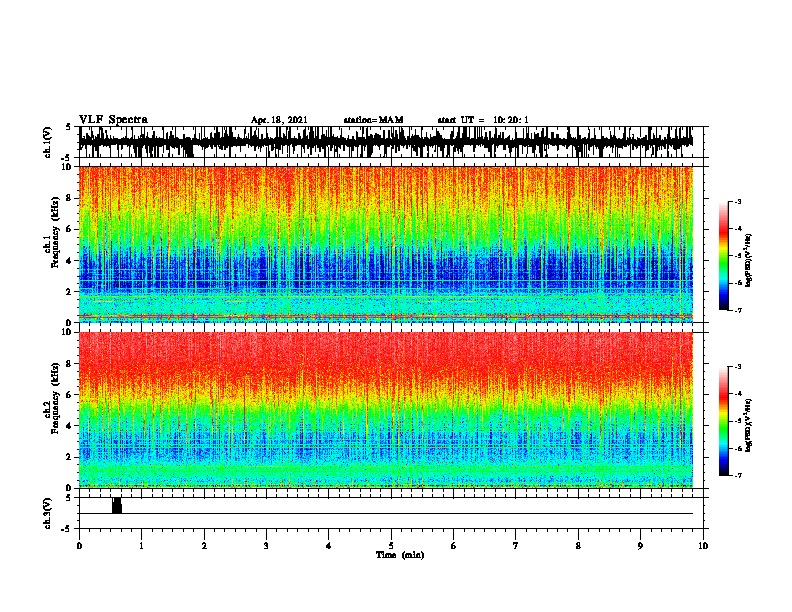Click the ch.1 color scale bar
Screen dimensions: 792x612
pos(724,256)
